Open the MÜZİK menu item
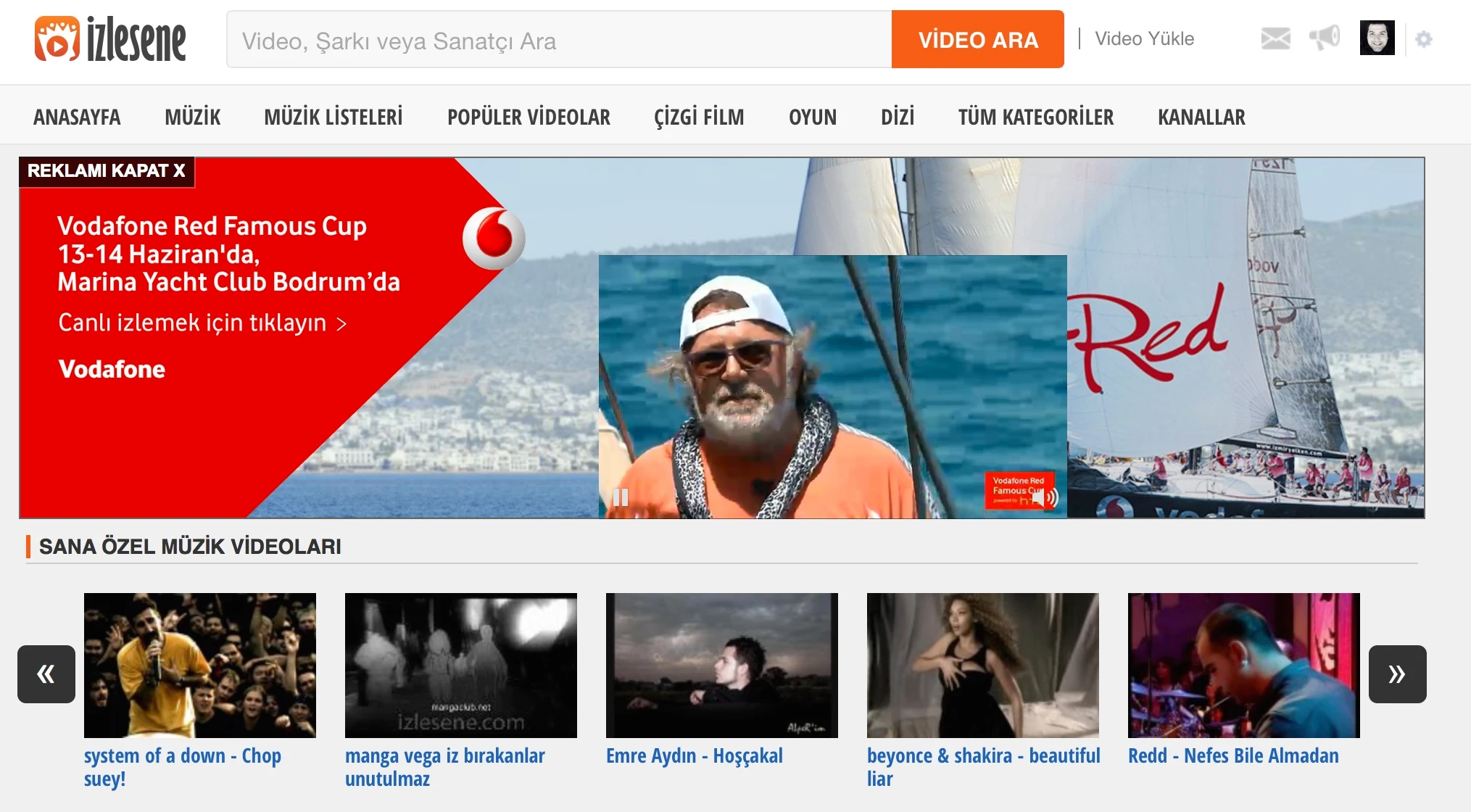Image resolution: width=1471 pixels, height=812 pixels. coord(192,117)
